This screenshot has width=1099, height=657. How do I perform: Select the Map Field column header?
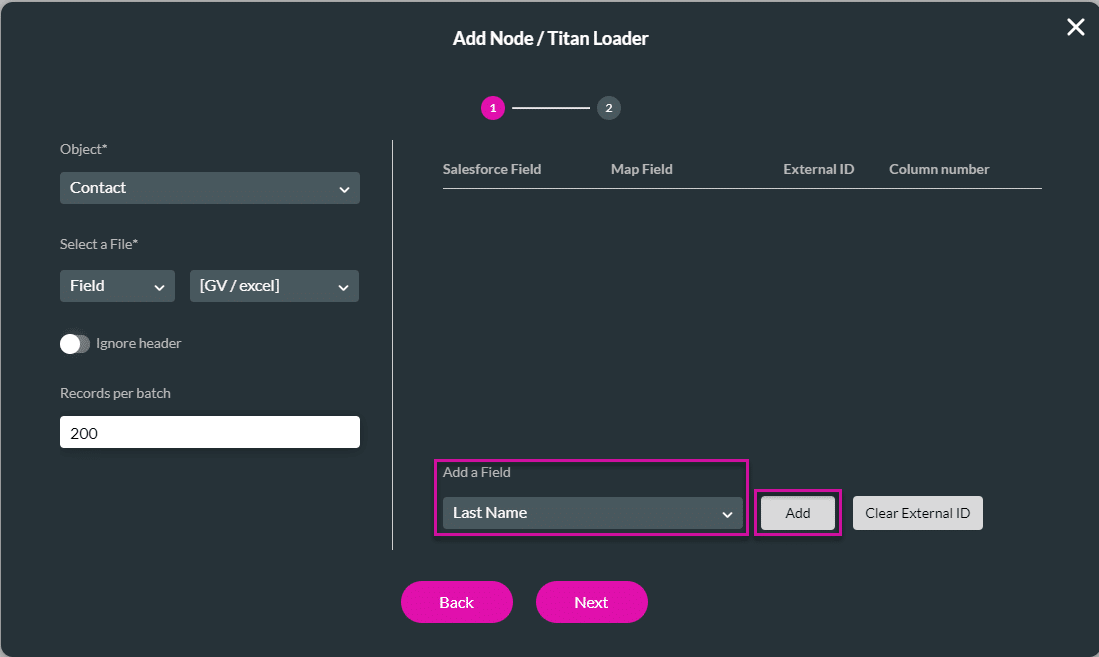[641, 169]
